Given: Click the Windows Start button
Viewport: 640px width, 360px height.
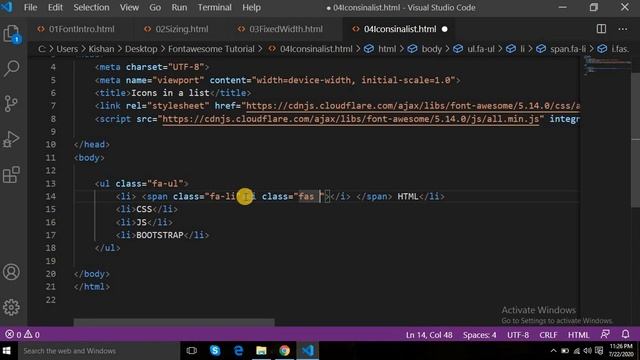Looking at the screenshot, I should pos(7,351).
